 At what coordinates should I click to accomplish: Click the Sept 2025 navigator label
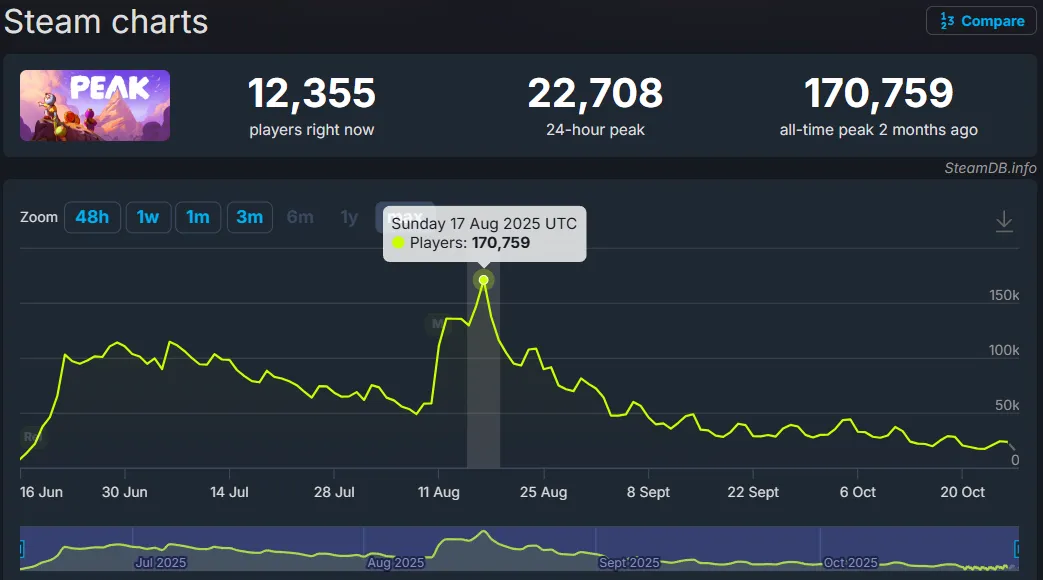pyautogui.click(x=629, y=563)
